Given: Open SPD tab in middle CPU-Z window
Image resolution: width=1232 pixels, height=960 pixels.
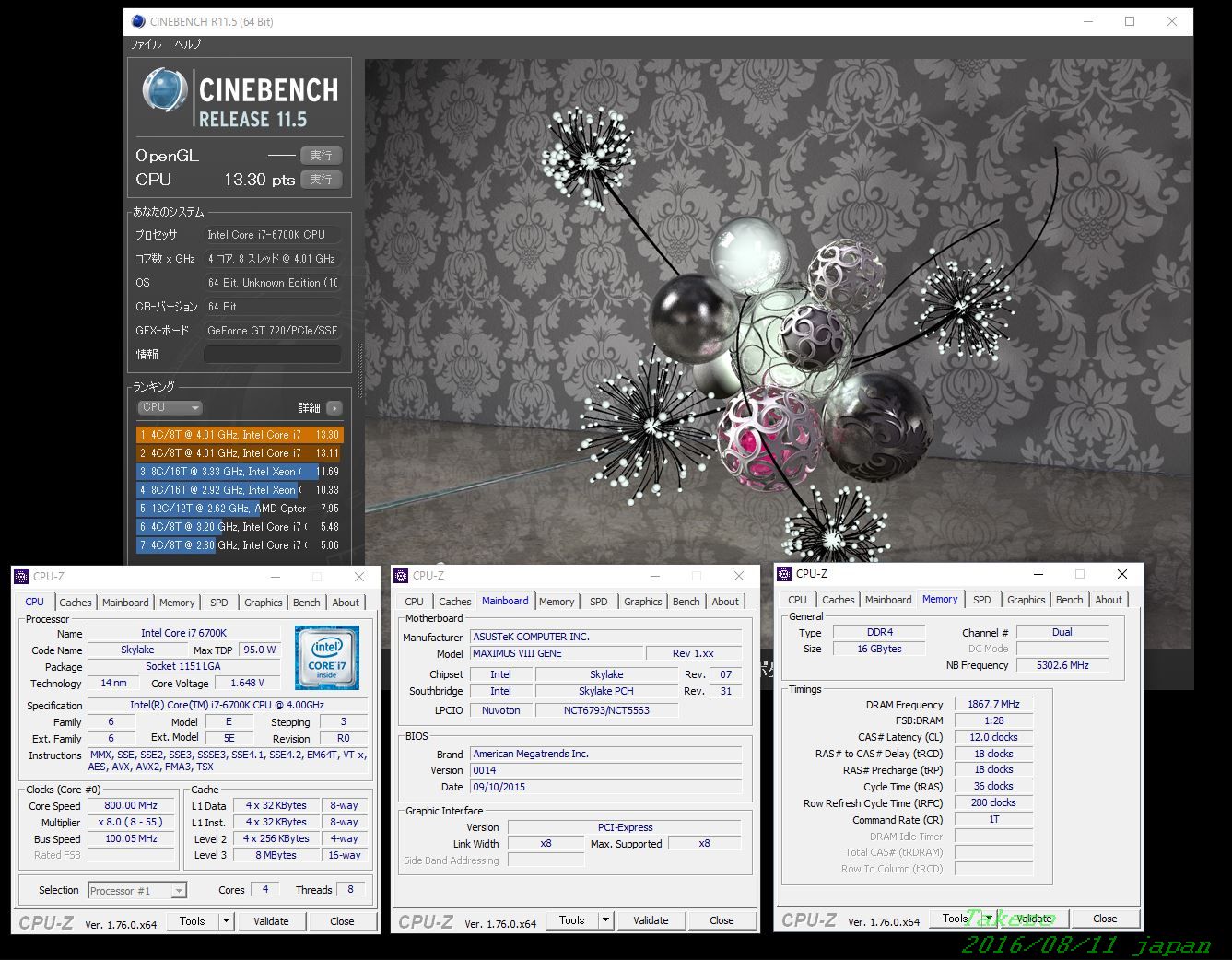Looking at the screenshot, I should pyautogui.click(x=599, y=602).
